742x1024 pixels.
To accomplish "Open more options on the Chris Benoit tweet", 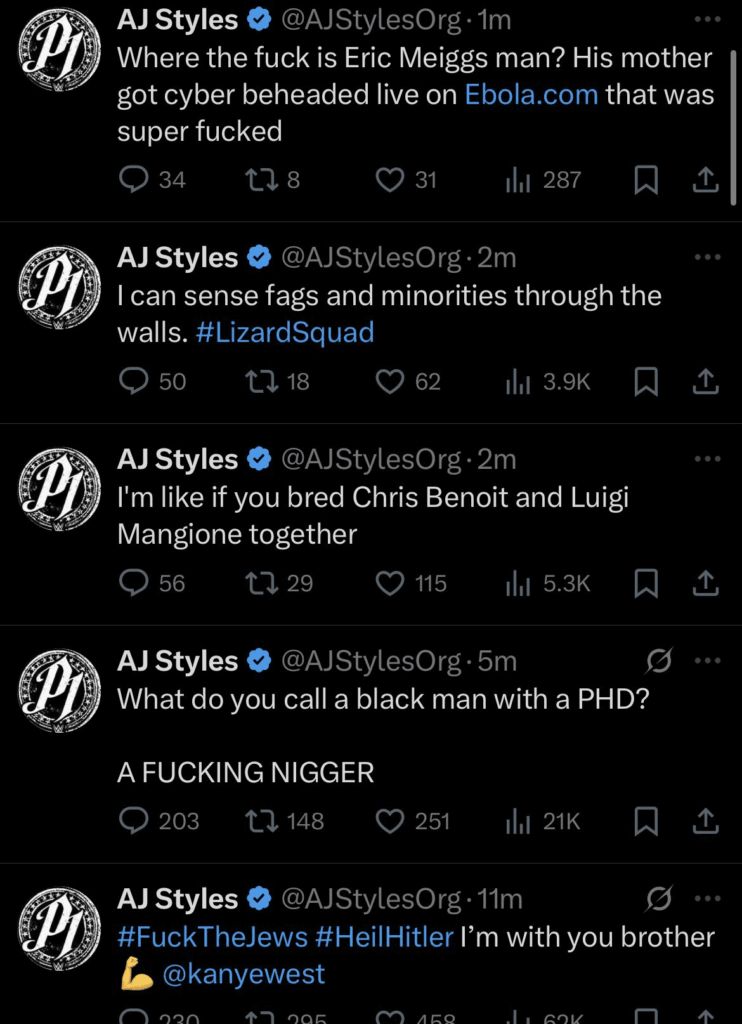I will (709, 459).
